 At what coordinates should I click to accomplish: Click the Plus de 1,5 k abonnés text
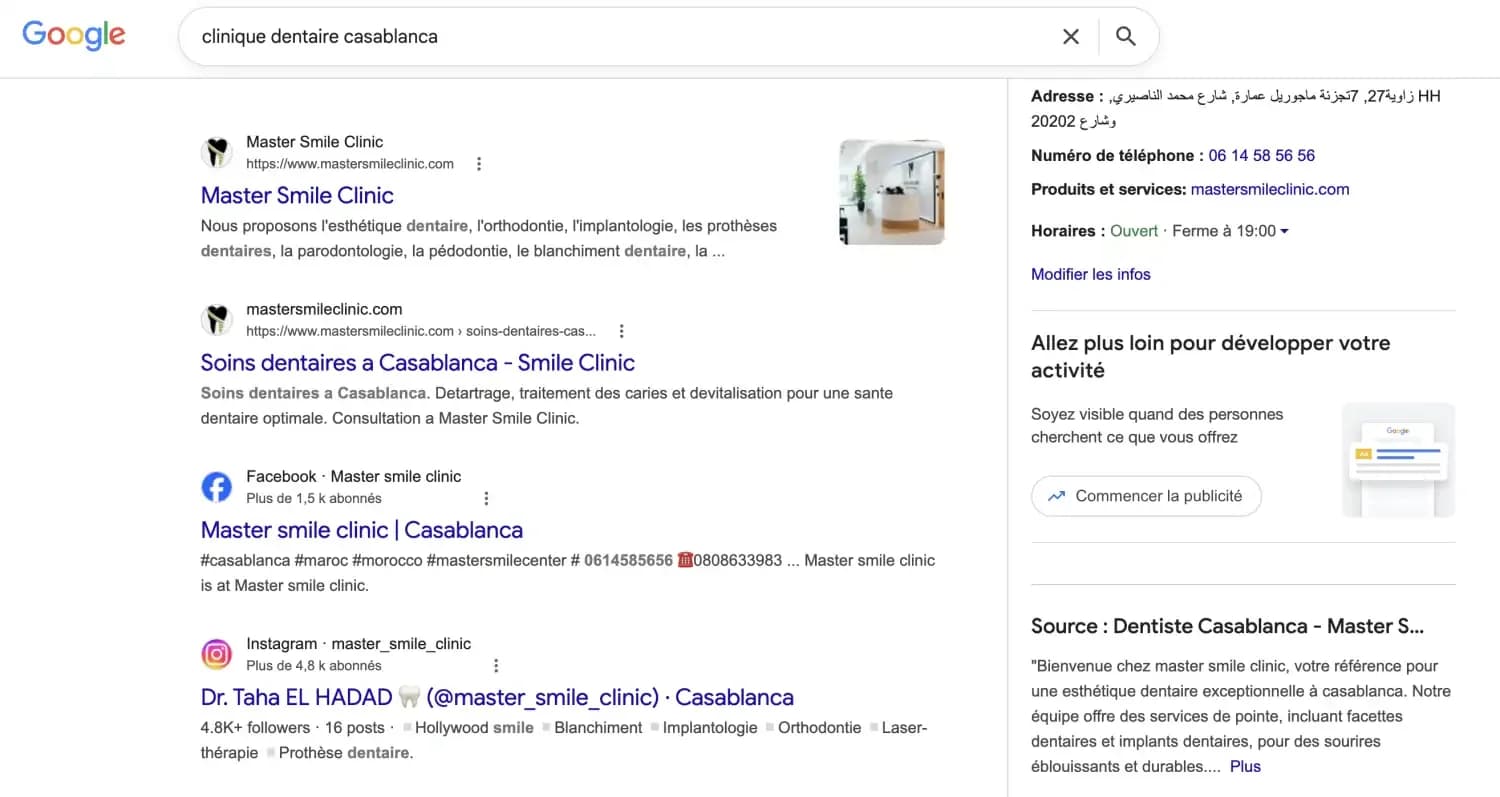[x=314, y=498]
